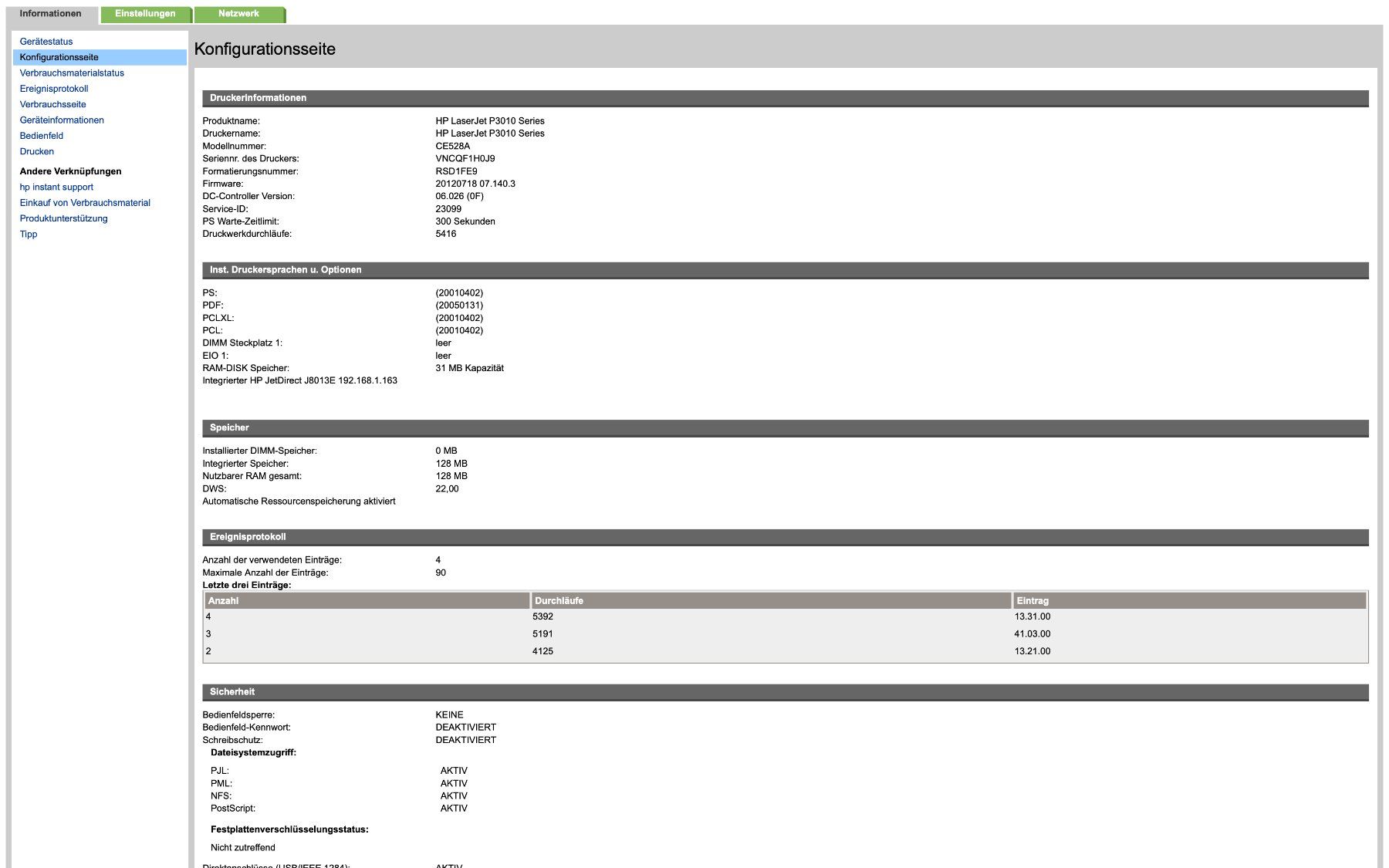Viewport: 1389px width, 868px height.
Task: Select Konfigurationsseite in the sidebar
Action: [100, 57]
